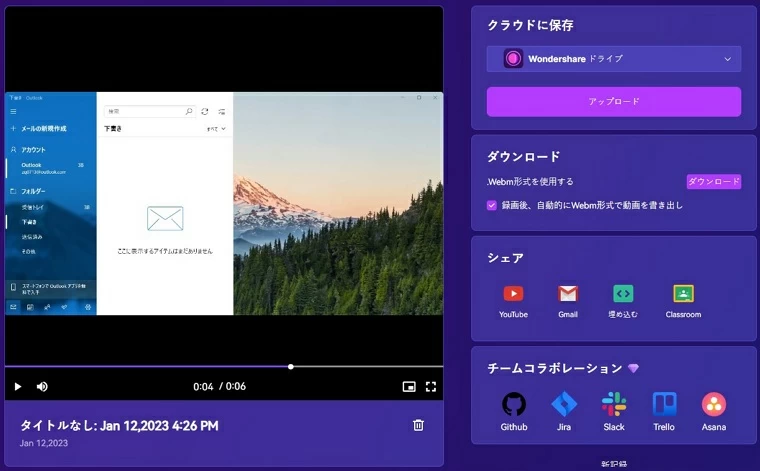760x471 pixels.
Task: Click the premium diamond icon
Action: click(x=633, y=368)
